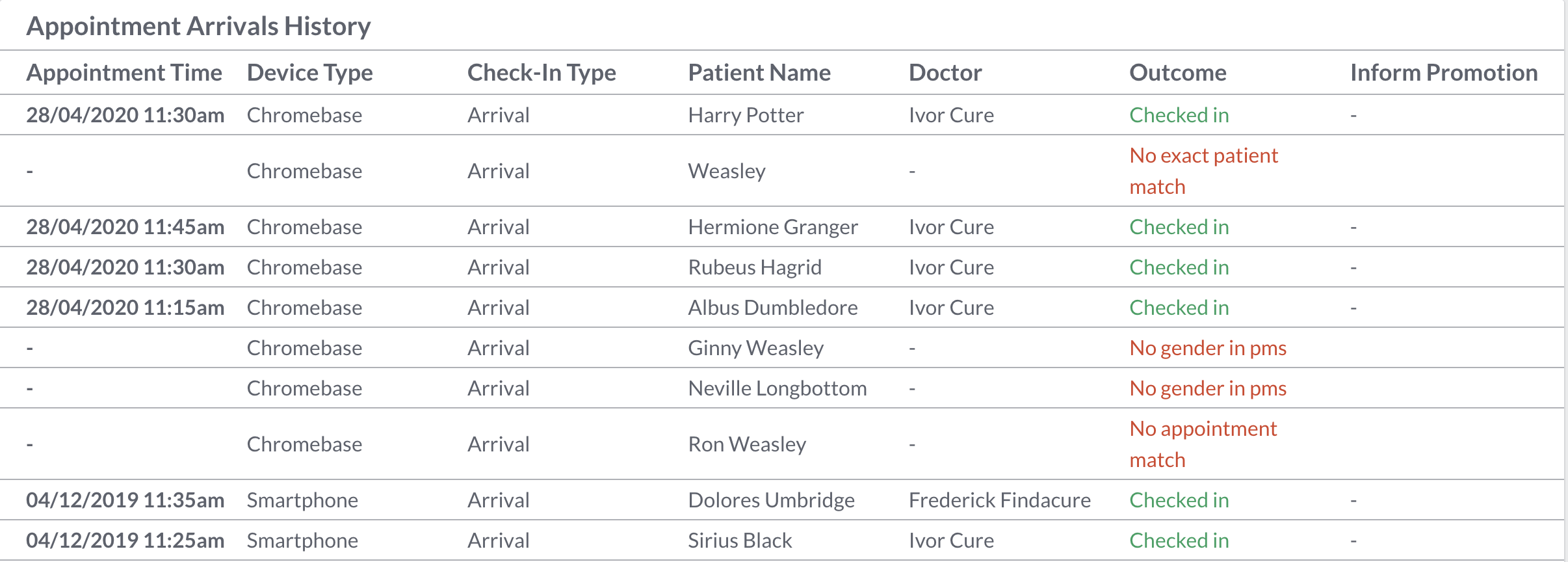Image resolution: width=1568 pixels, height=562 pixels.
Task: Select the Hermione Granger row name
Action: (x=773, y=227)
